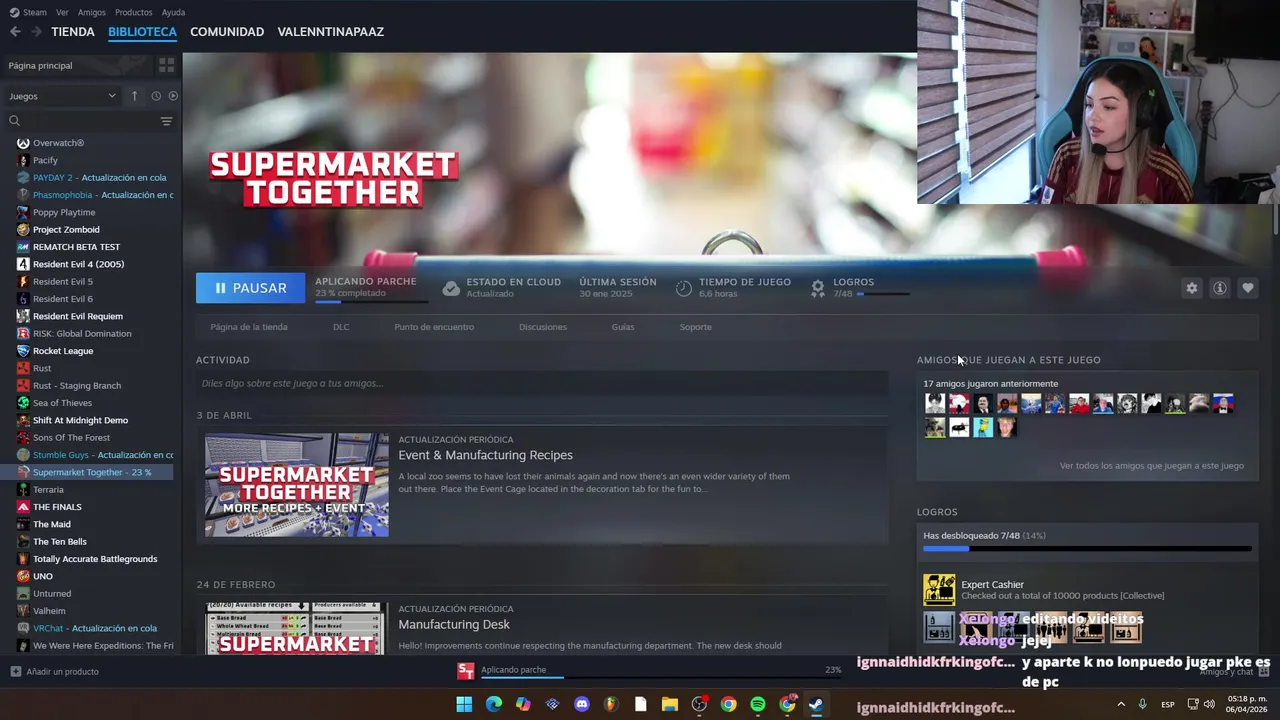Click first friend avatar in list
1280x720 pixels.
935,404
